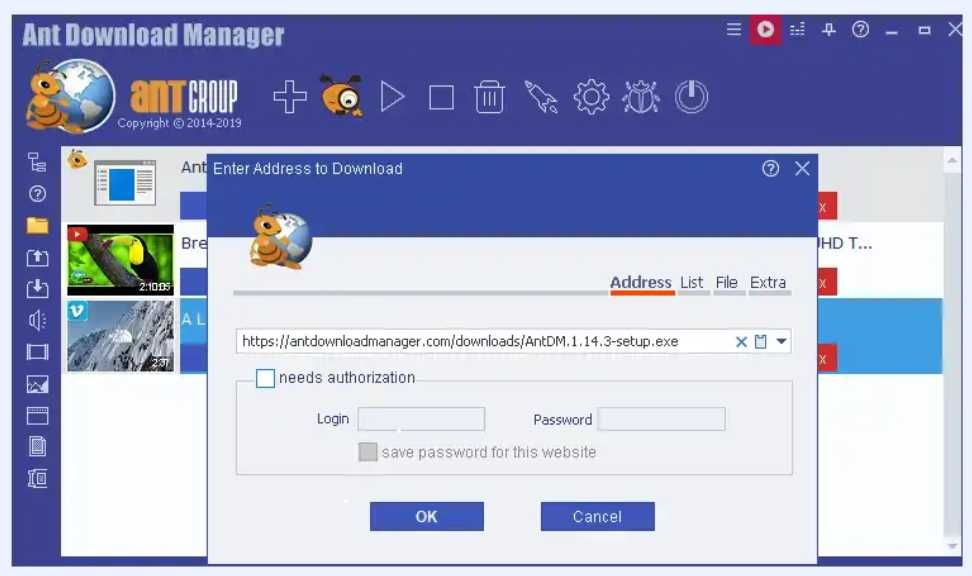This screenshot has height=576, width=972.
Task: Confirm with the OK button
Action: 426,516
